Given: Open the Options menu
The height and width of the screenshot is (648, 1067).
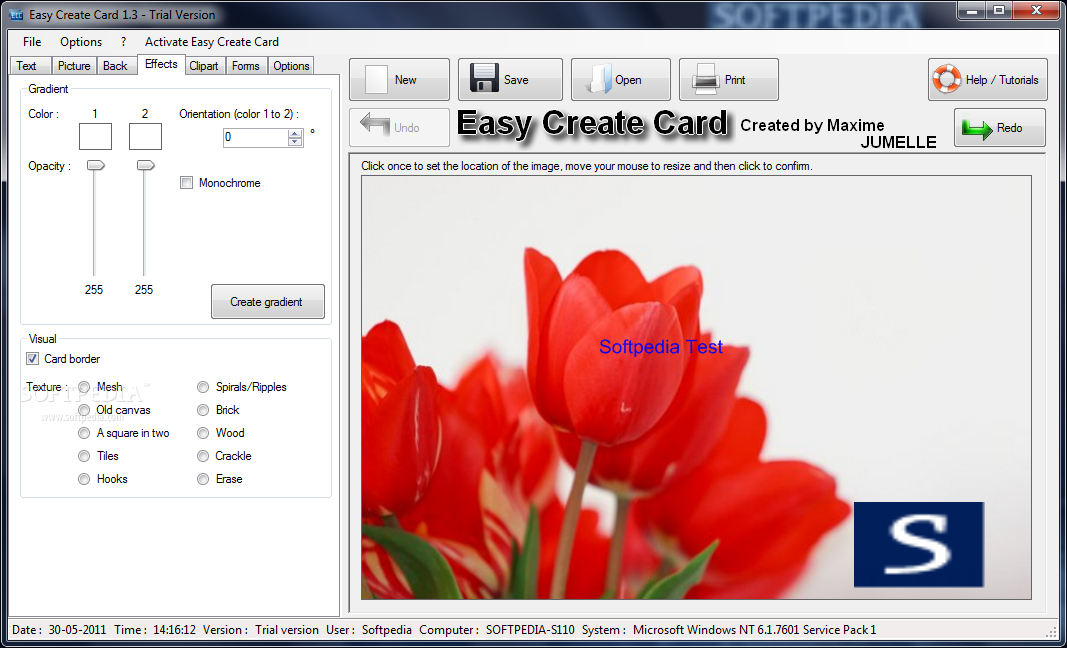Looking at the screenshot, I should click(81, 42).
